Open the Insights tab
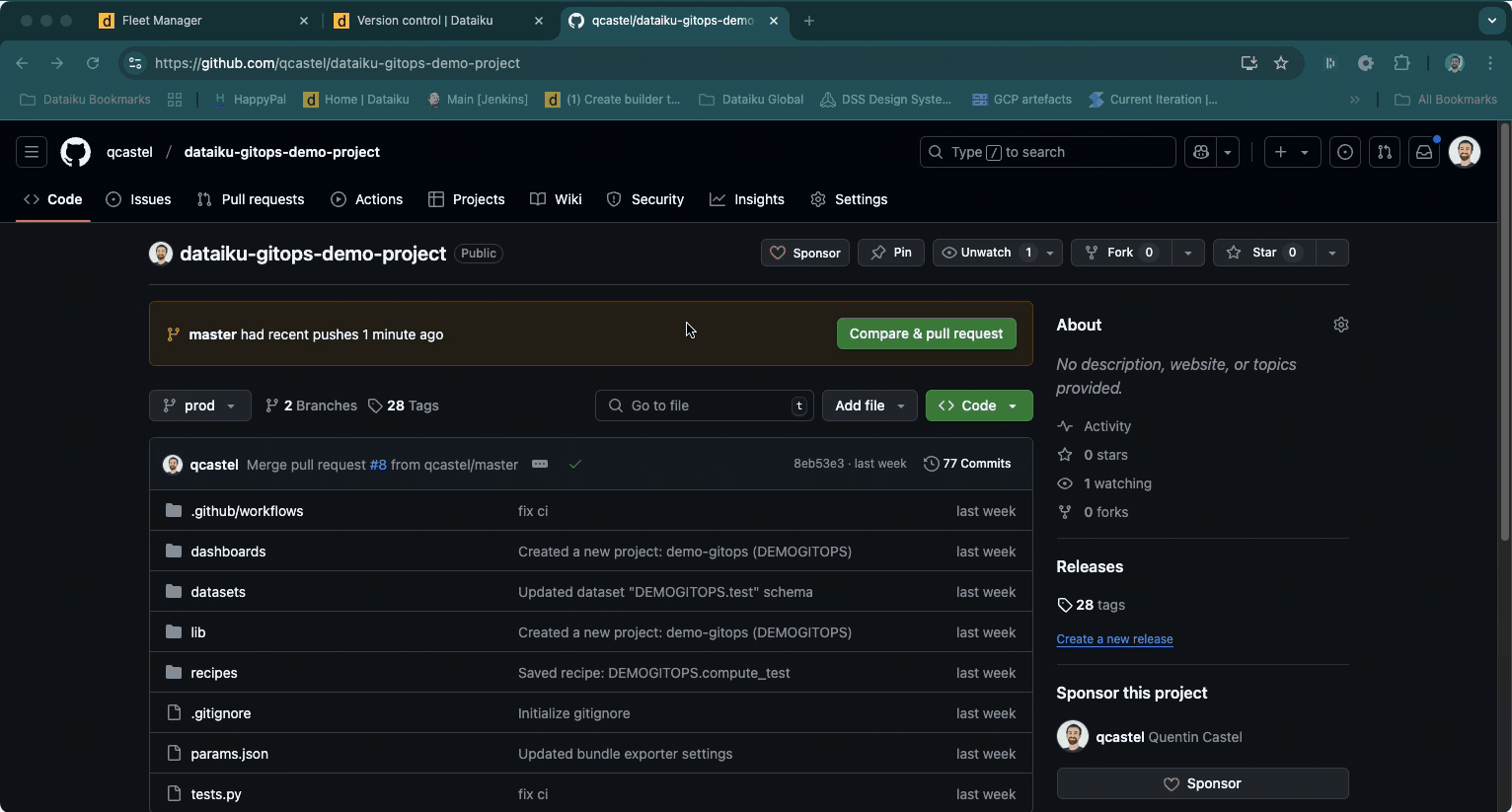 click(747, 199)
